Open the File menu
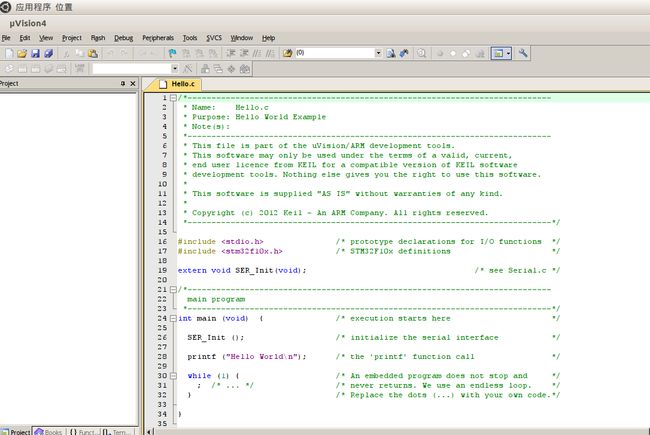This screenshot has width=650, height=435. click(6, 38)
